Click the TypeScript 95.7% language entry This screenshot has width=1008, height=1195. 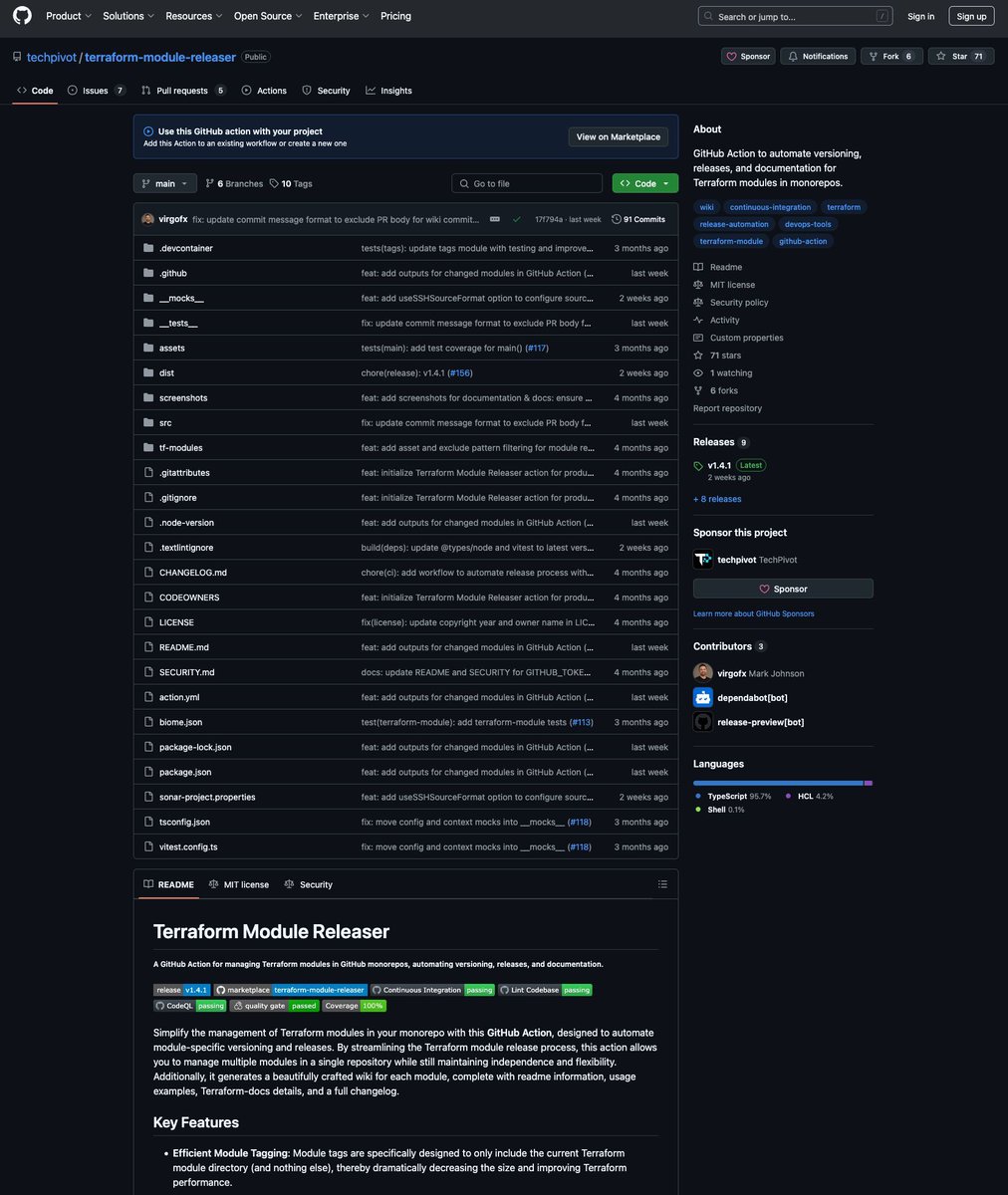(732, 796)
